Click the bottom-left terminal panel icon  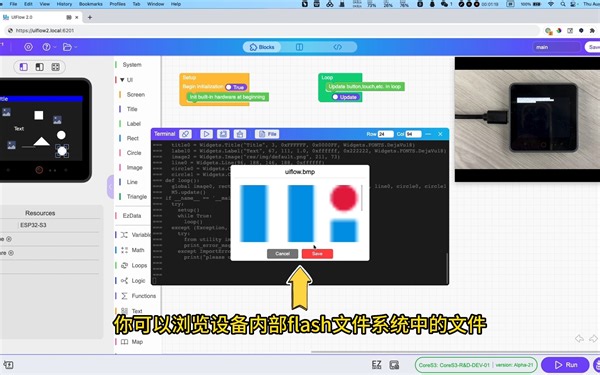(8, 365)
